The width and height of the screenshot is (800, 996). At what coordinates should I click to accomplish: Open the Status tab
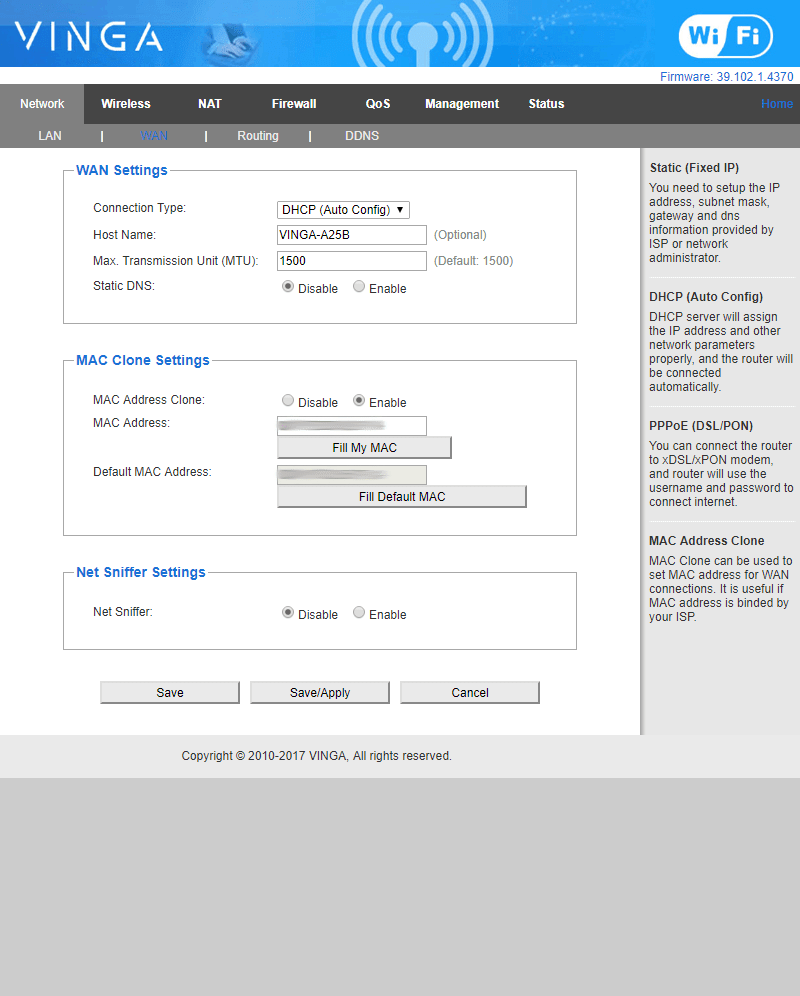[x=546, y=104]
